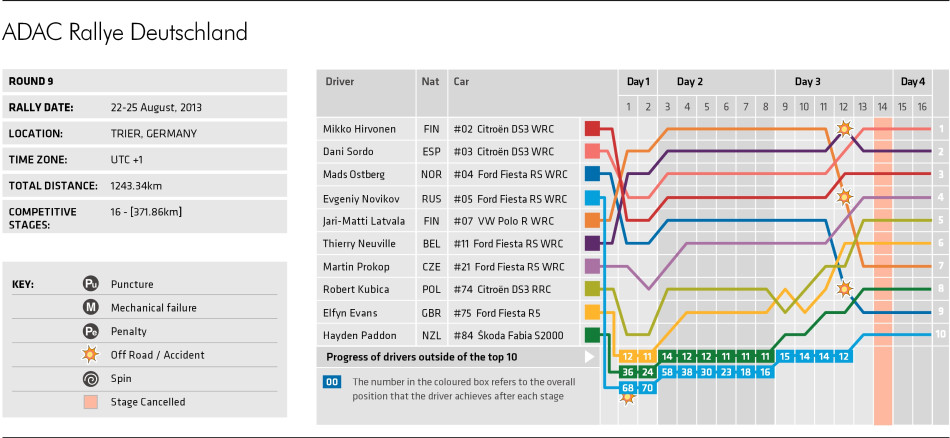Select Martin Prokop's mauve swatch

click(592, 266)
